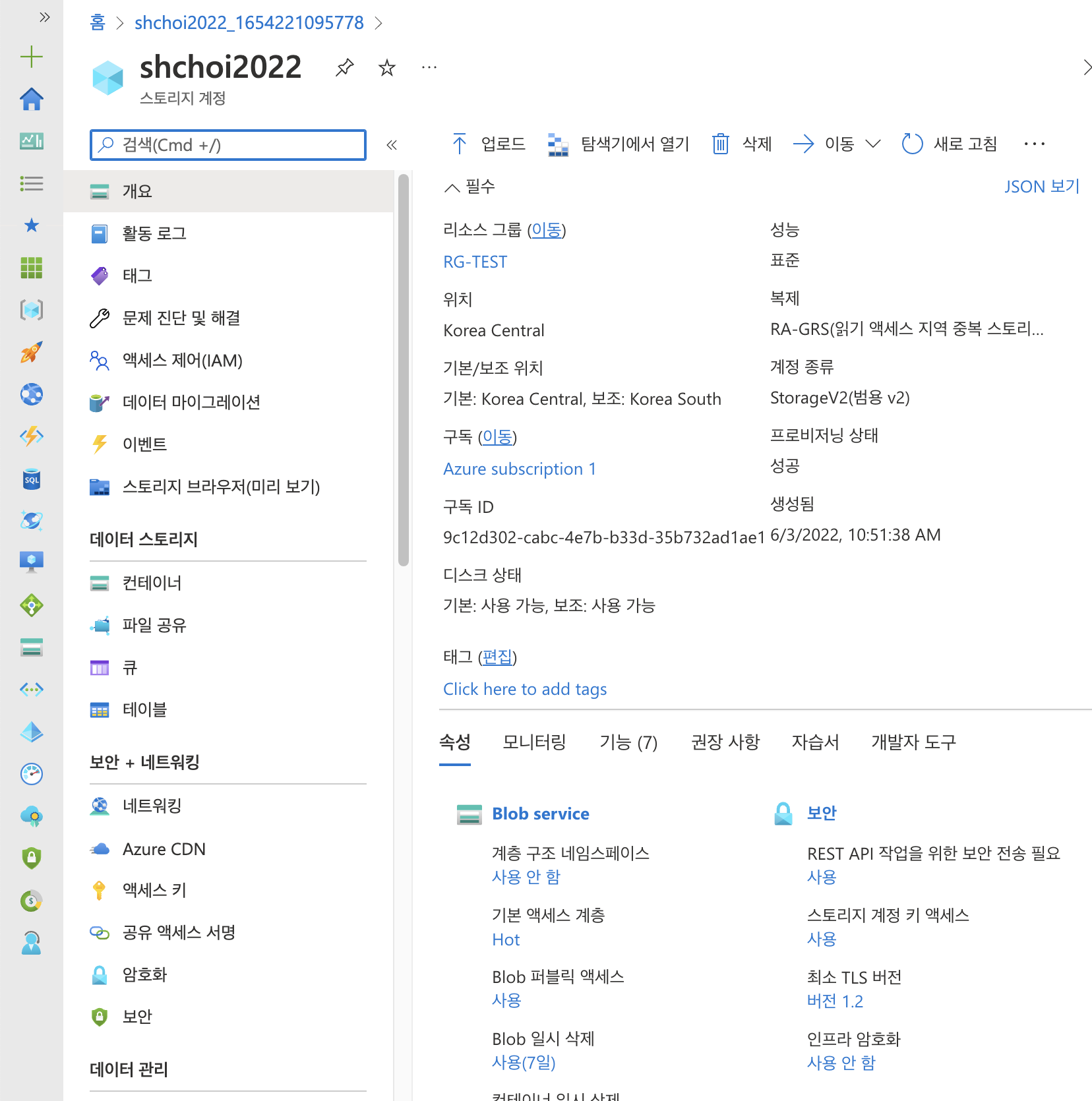The image size is (1092, 1101).
Task: Open the Dashboard chart icon in sidebar
Action: [x=32, y=141]
